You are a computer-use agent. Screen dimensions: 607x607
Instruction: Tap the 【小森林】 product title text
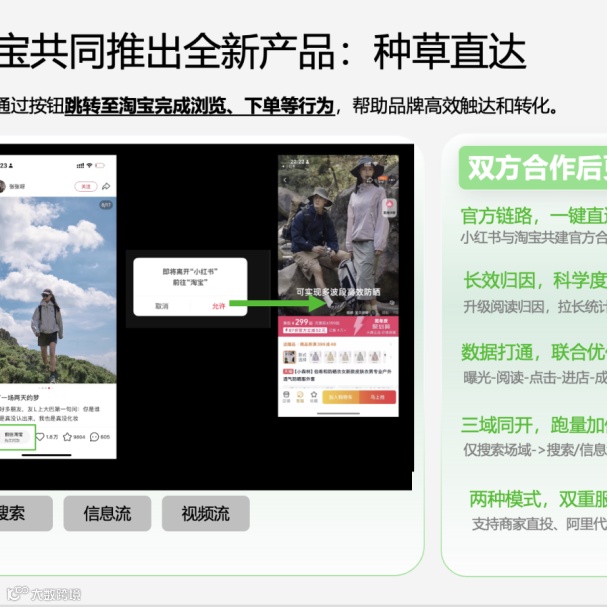click(338, 375)
